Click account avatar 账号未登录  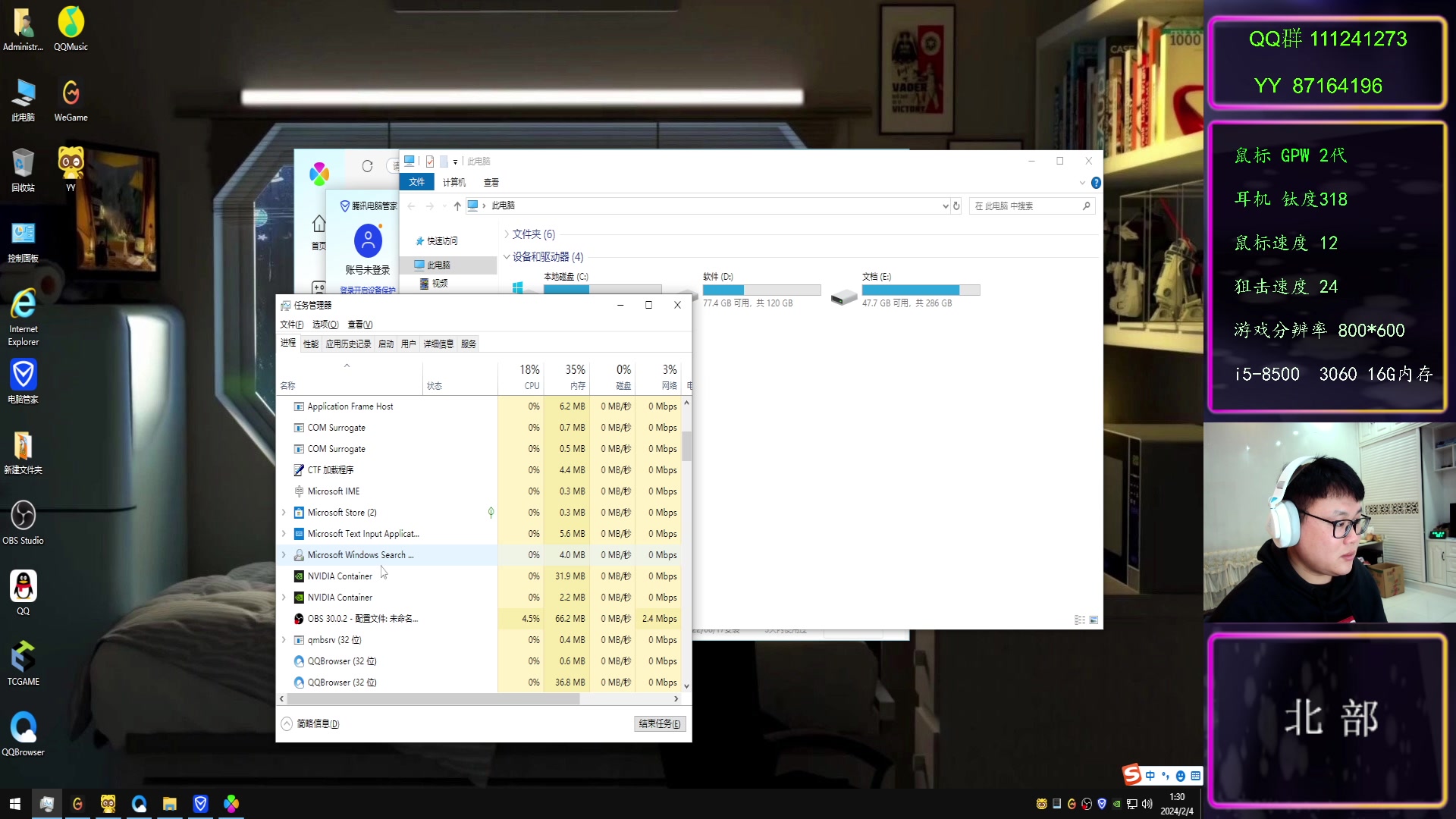point(368,241)
